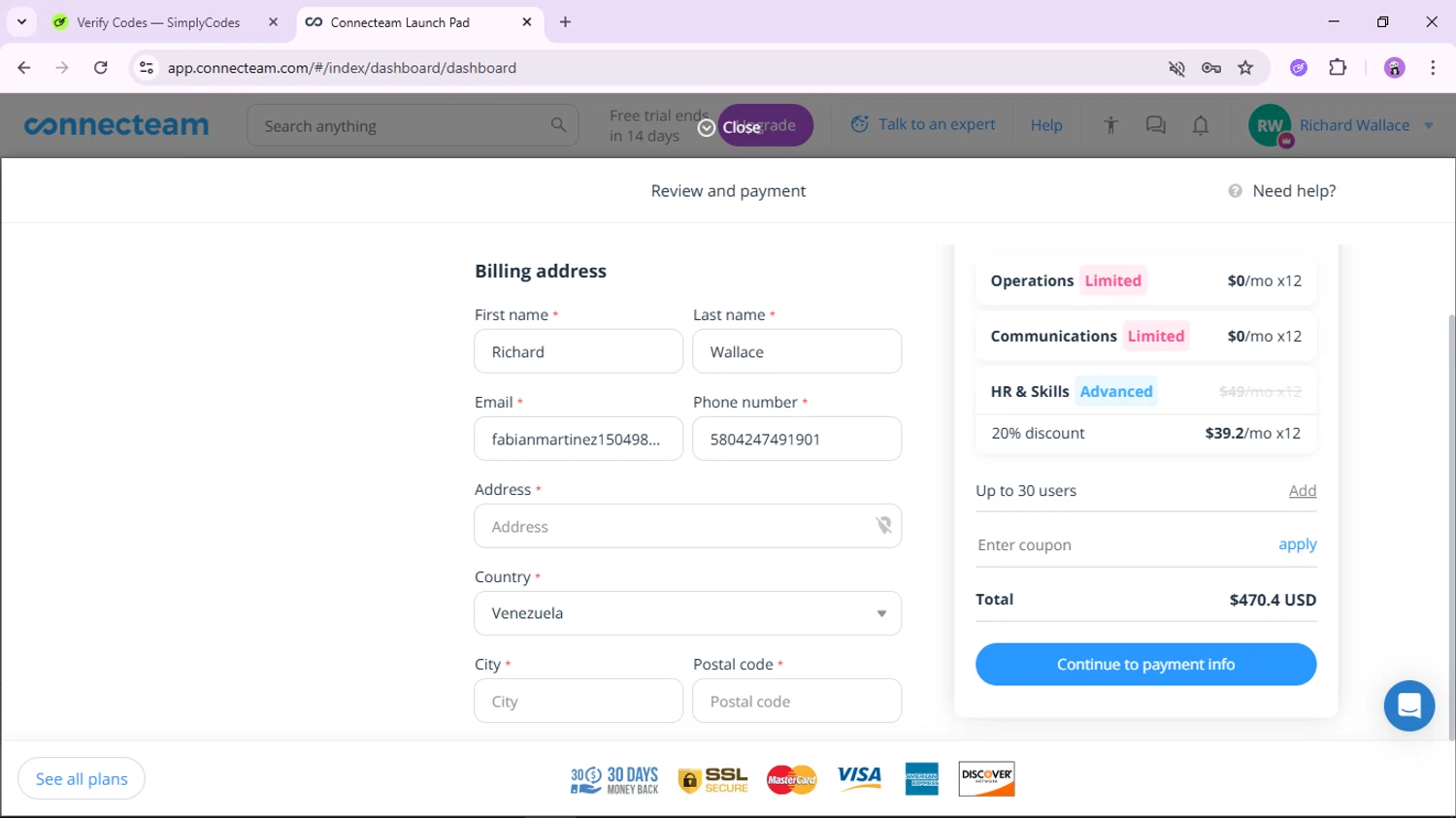This screenshot has width=1456, height=818.
Task: Click the Billing address heading
Action: point(541,272)
